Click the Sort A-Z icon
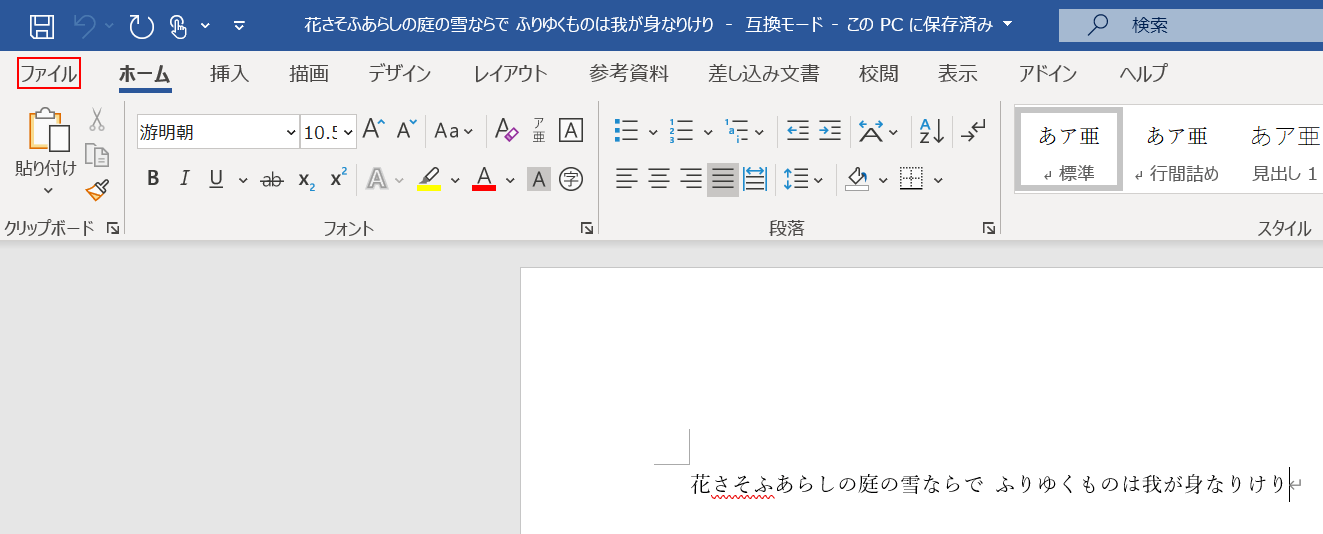The height and width of the screenshot is (534, 1323). [x=931, y=131]
